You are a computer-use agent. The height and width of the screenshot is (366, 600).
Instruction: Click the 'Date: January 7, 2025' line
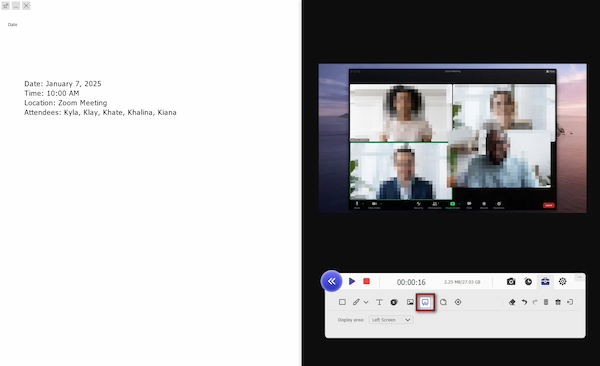[63, 83]
